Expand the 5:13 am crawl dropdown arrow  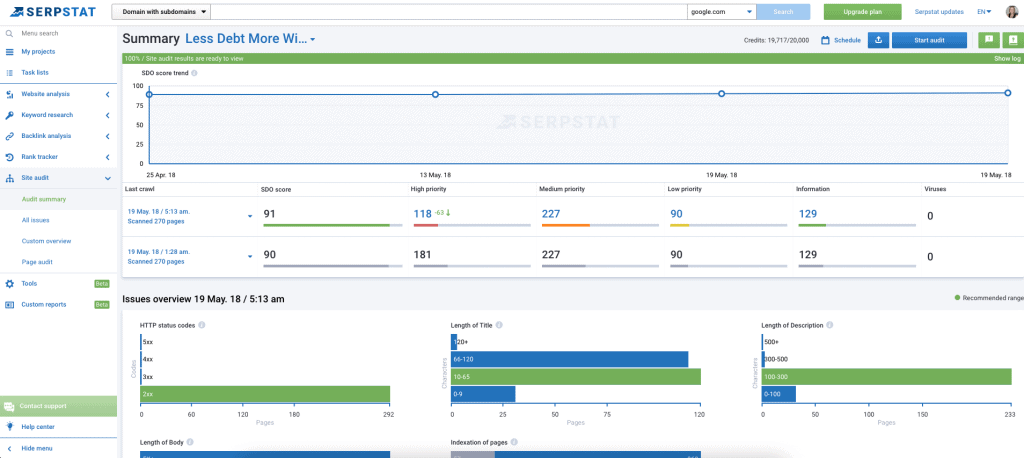(x=250, y=216)
